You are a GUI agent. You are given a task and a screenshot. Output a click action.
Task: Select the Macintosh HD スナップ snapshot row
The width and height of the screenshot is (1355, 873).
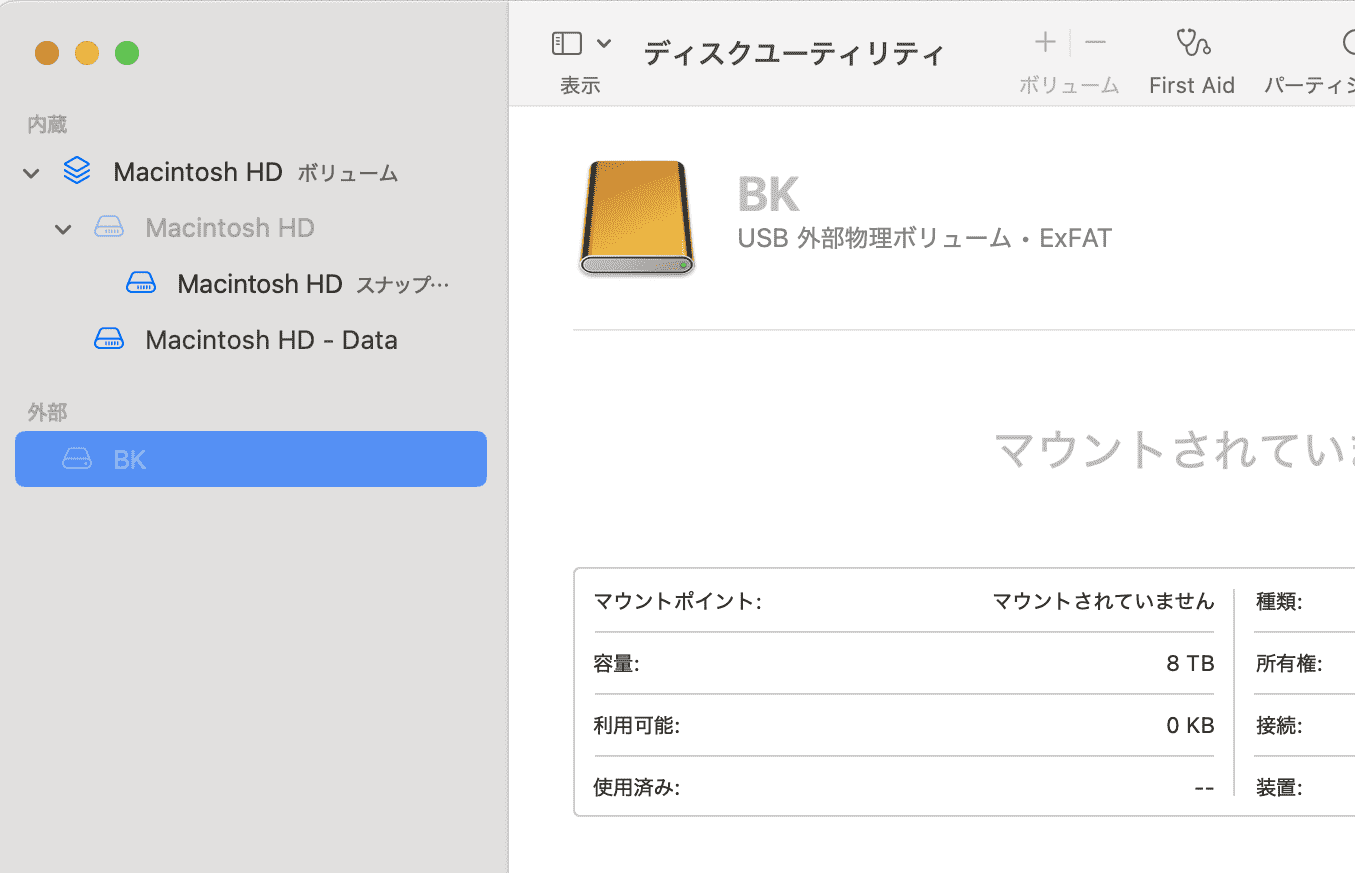(251, 284)
